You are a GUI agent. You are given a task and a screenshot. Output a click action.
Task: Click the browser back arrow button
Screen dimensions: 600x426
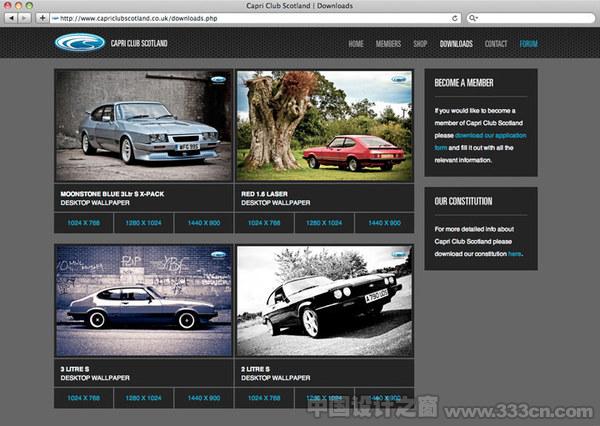click(11, 18)
